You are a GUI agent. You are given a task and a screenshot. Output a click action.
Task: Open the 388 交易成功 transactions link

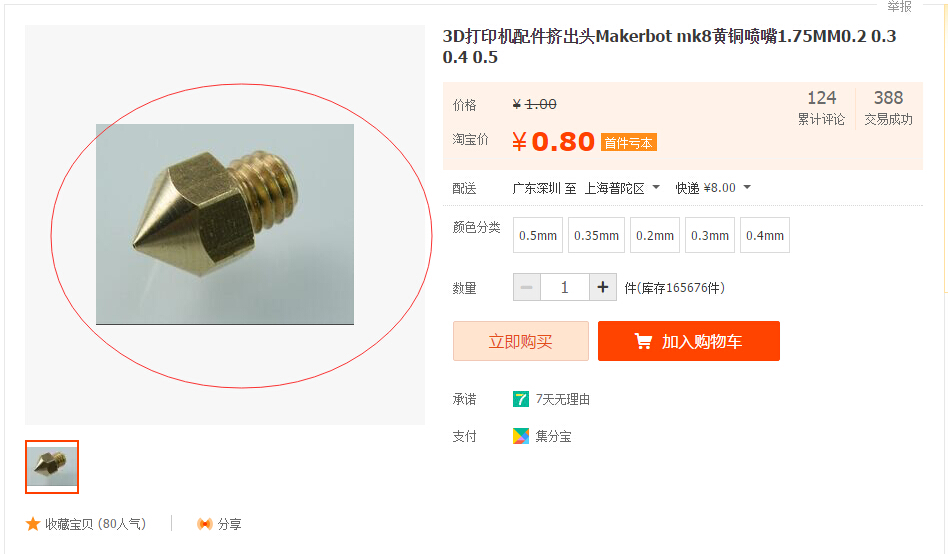pos(888,108)
